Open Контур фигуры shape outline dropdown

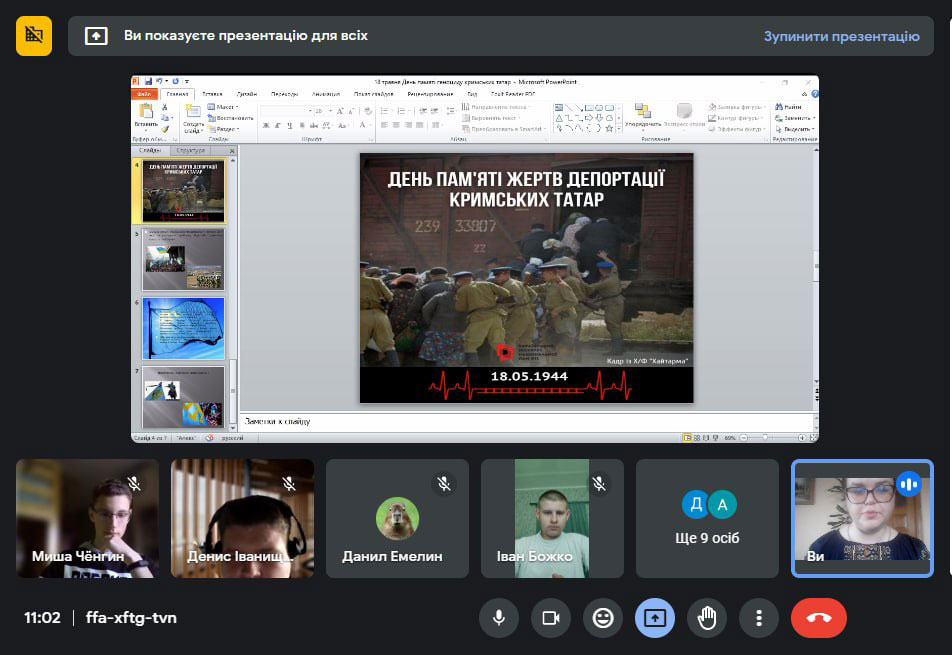tap(738, 118)
